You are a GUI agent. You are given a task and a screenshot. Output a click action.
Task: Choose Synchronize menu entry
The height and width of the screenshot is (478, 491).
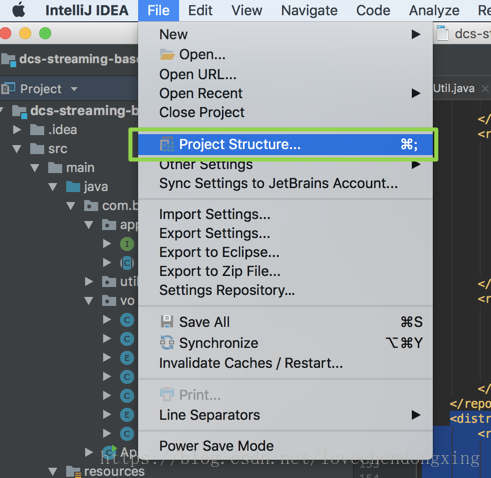pos(285,343)
